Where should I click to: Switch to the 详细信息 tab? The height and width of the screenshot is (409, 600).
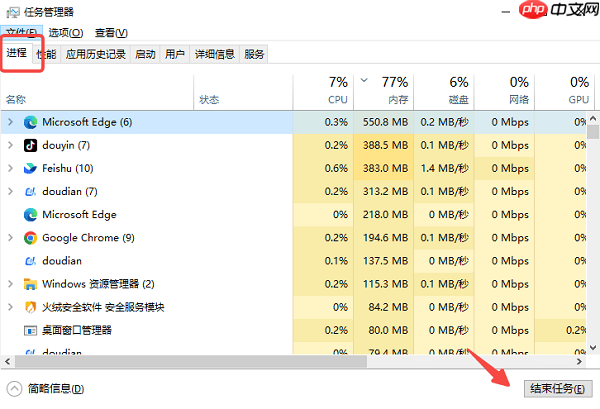pyautogui.click(x=215, y=54)
